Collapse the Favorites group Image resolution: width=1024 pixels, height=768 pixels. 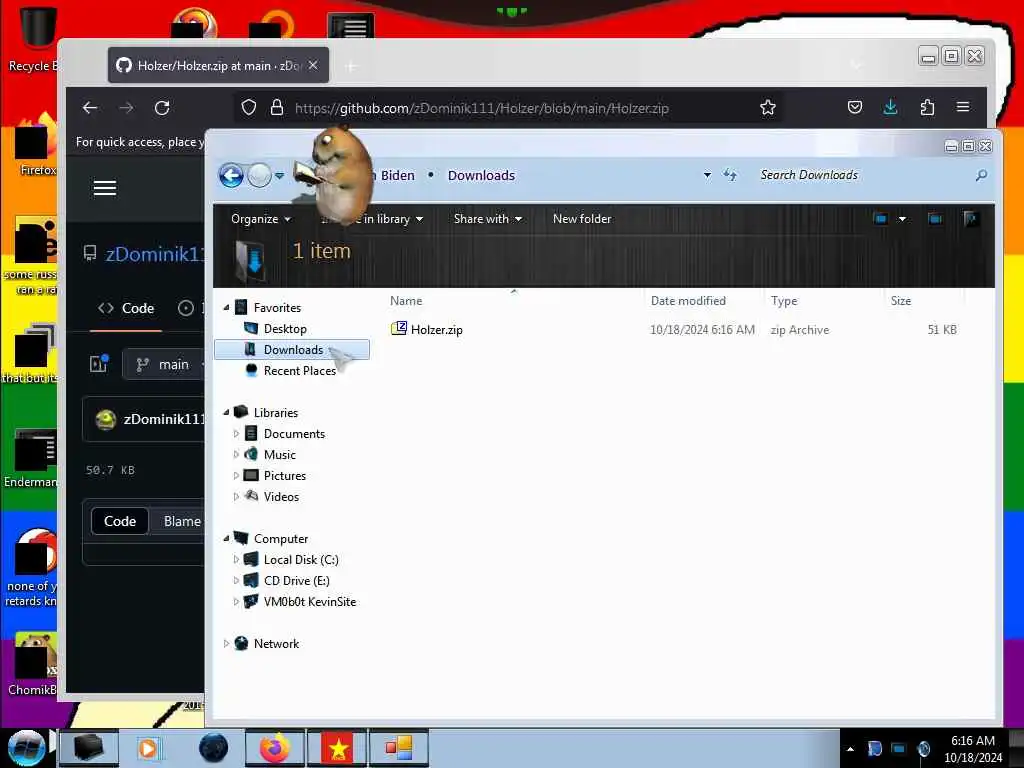[226, 308]
